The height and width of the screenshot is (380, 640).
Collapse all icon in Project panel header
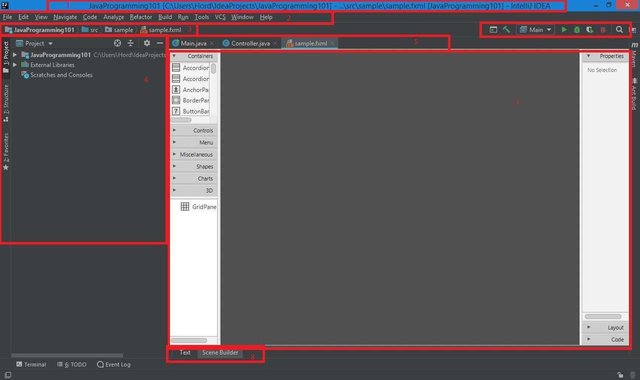click(x=130, y=43)
